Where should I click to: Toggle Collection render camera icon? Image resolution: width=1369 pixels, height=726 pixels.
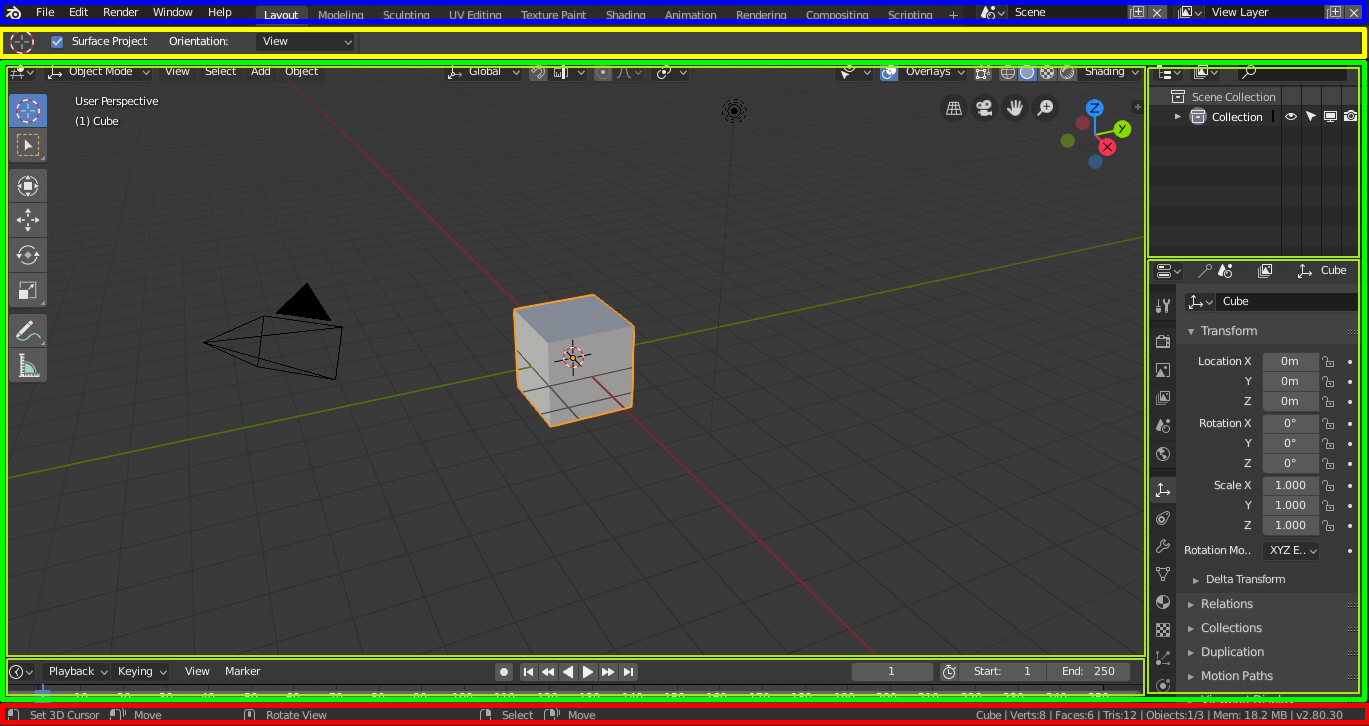(x=1350, y=117)
